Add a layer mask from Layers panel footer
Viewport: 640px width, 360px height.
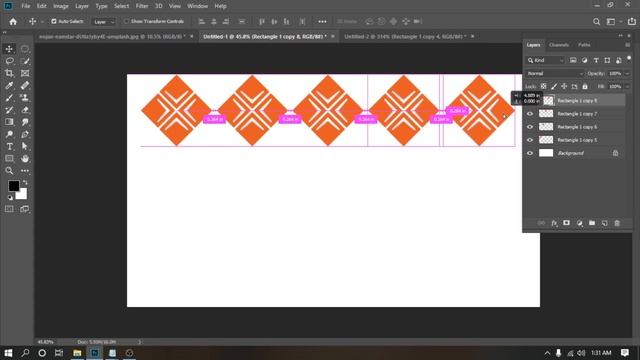[567, 223]
